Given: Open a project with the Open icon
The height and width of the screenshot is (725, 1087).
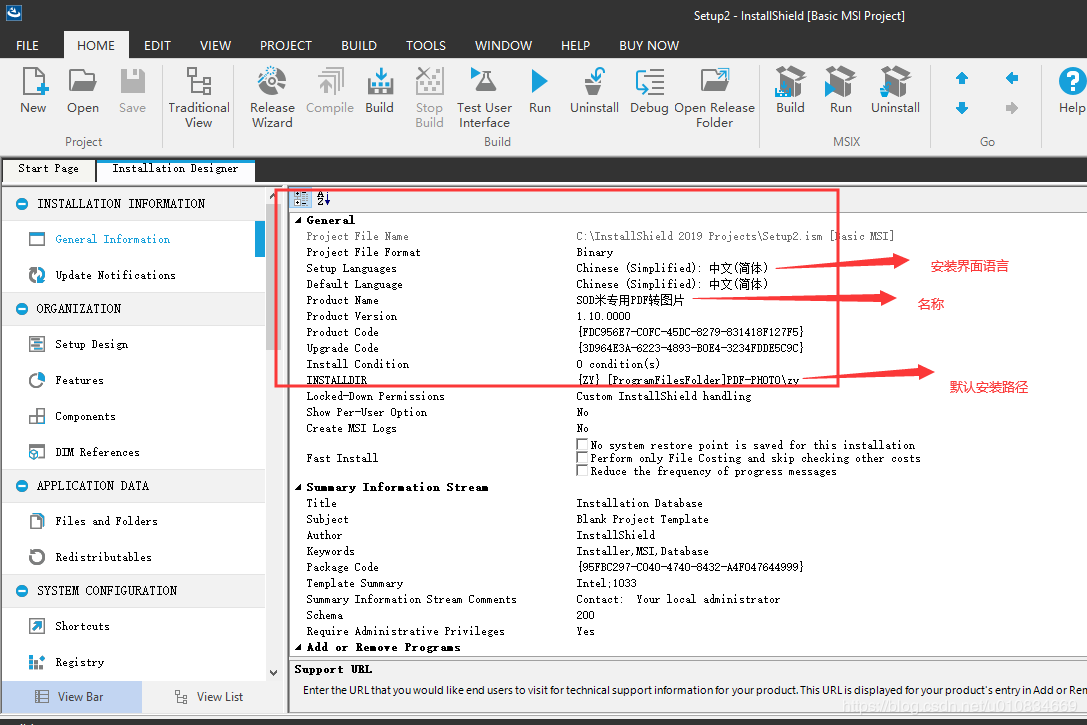Looking at the screenshot, I should click(x=82, y=89).
